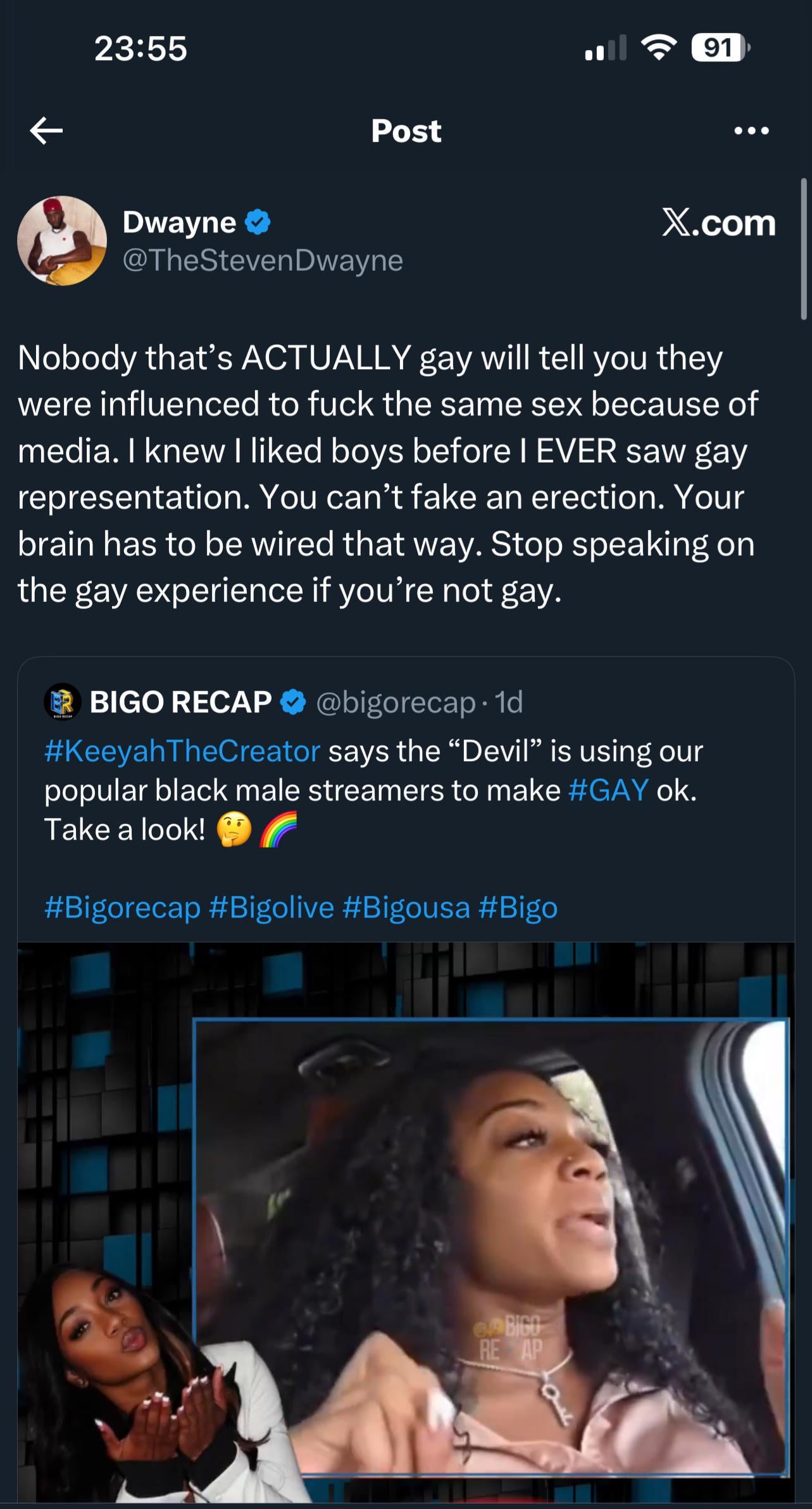
Task: Tap the Wi-Fi status icon
Action: (659, 48)
